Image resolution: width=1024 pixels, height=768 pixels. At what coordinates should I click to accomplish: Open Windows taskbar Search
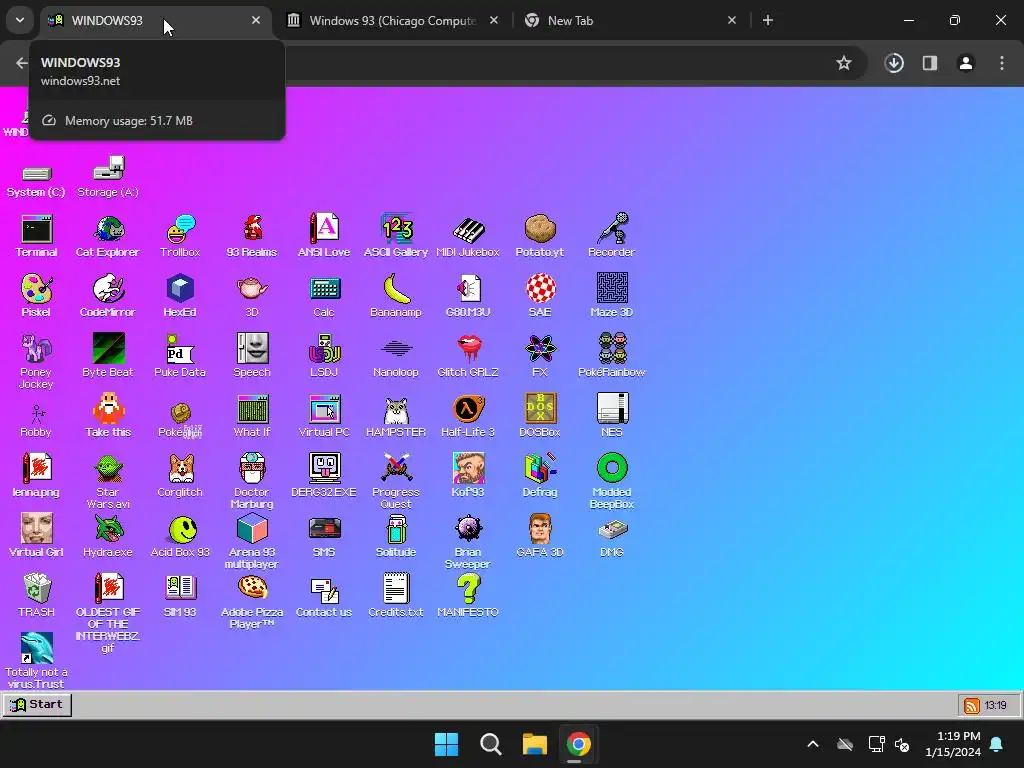(490, 744)
